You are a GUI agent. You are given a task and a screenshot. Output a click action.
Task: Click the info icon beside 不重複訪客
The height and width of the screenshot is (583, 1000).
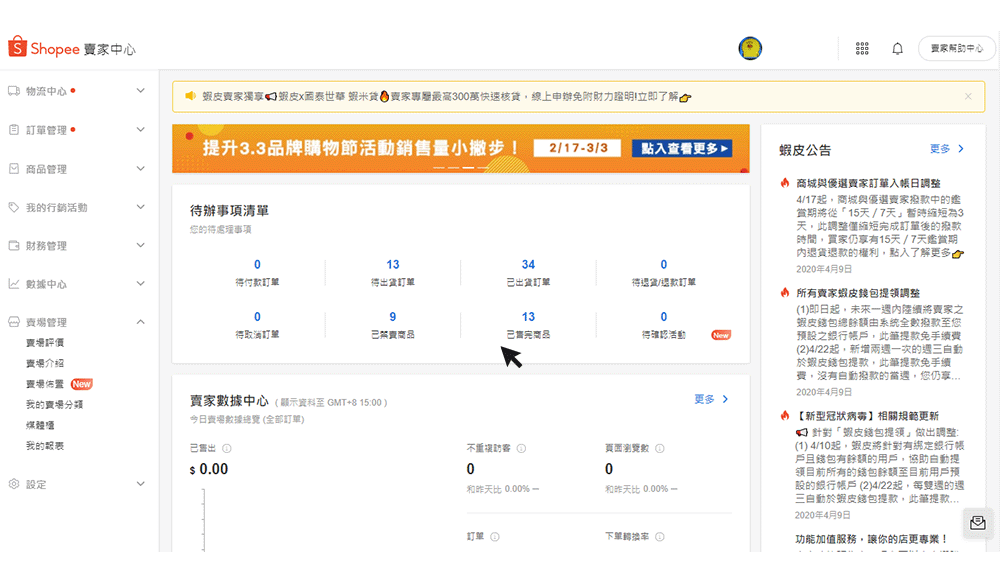(521, 449)
